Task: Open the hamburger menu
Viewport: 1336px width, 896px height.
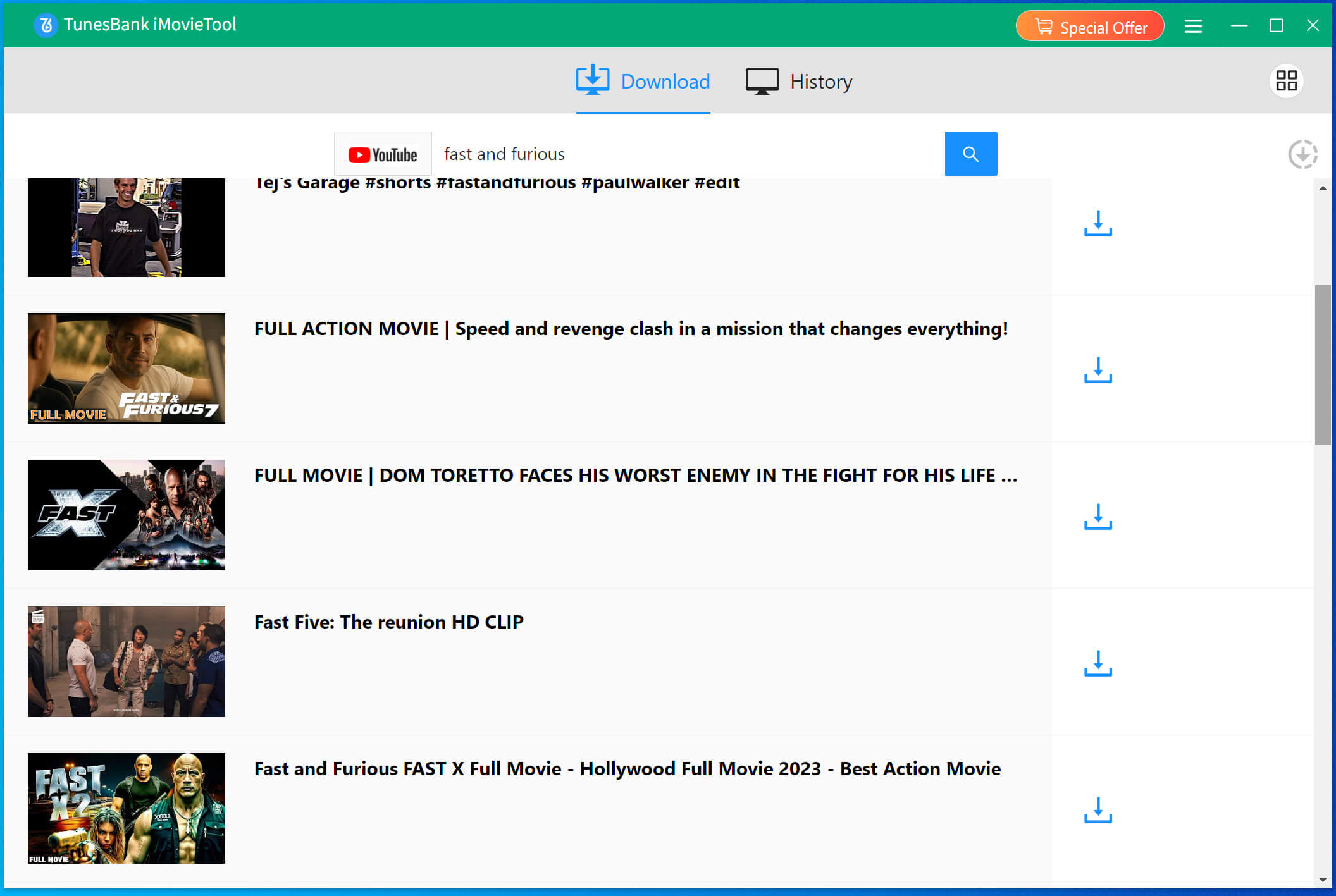Action: [x=1193, y=26]
